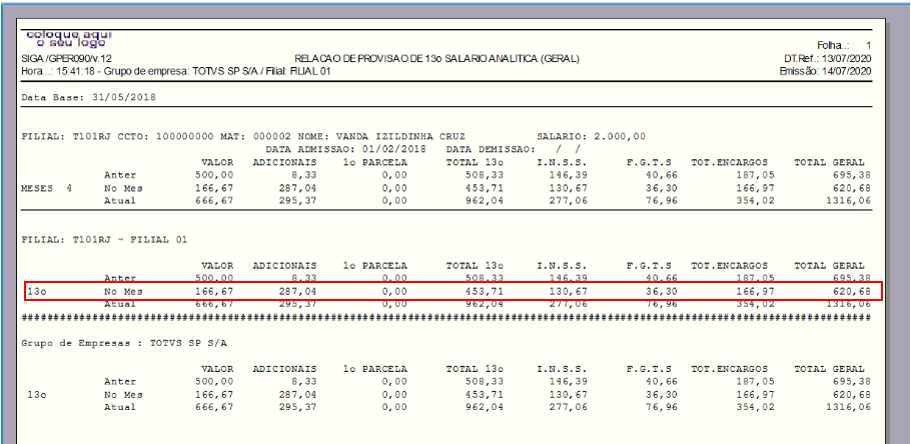Select FILIAL 01 subtotal "I.N.S.S." column header
The width and height of the screenshot is (911, 444).
click(562, 266)
